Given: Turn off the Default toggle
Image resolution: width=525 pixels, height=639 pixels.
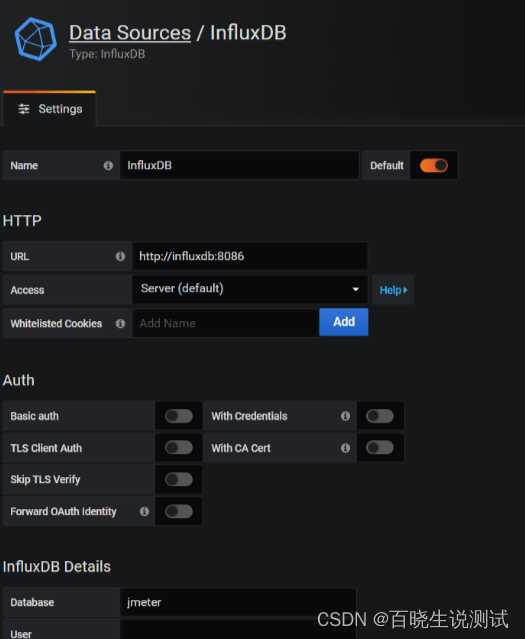Looking at the screenshot, I should click(x=434, y=165).
